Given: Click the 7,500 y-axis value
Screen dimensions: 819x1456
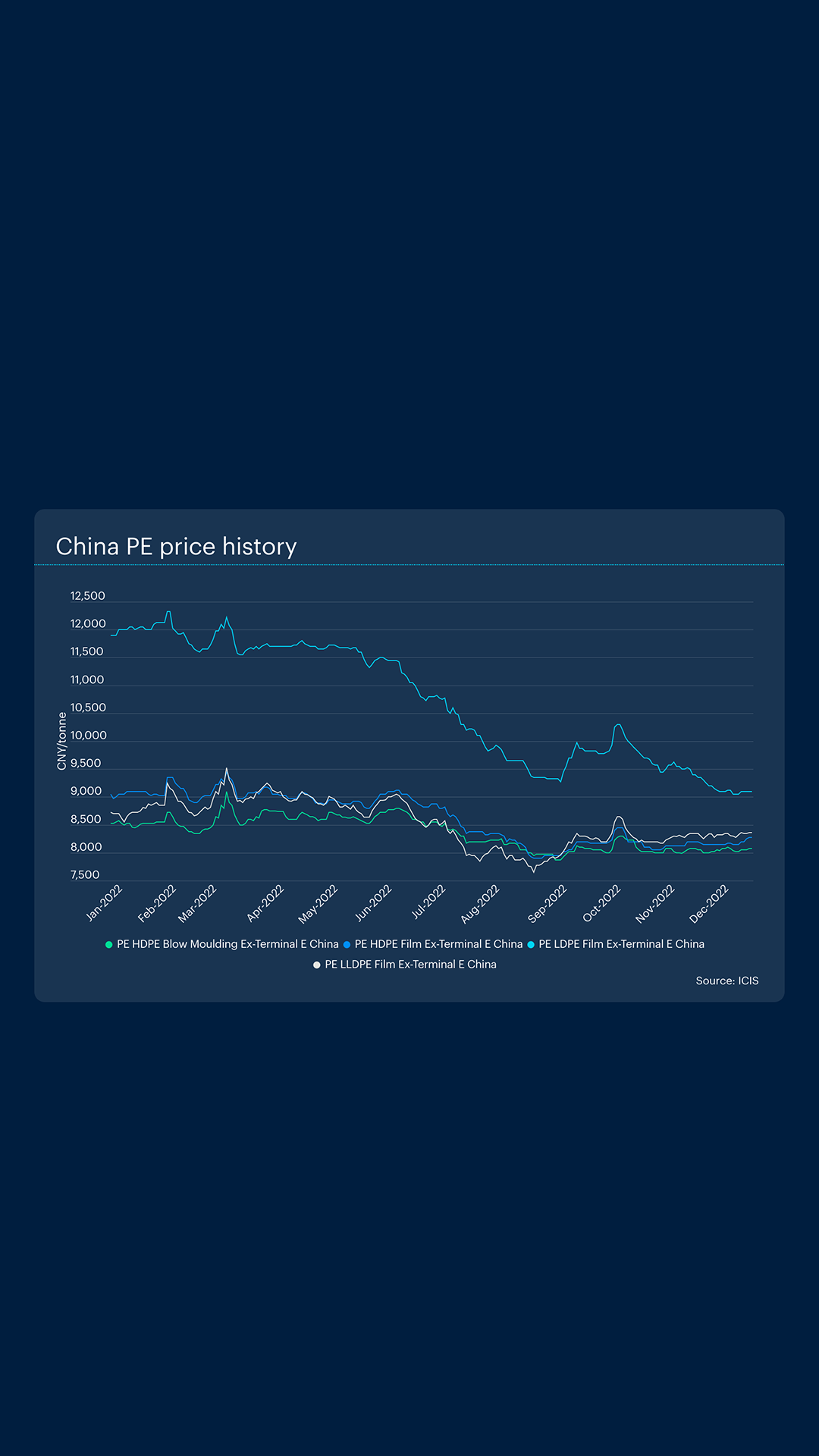Looking at the screenshot, I should click(x=85, y=875).
